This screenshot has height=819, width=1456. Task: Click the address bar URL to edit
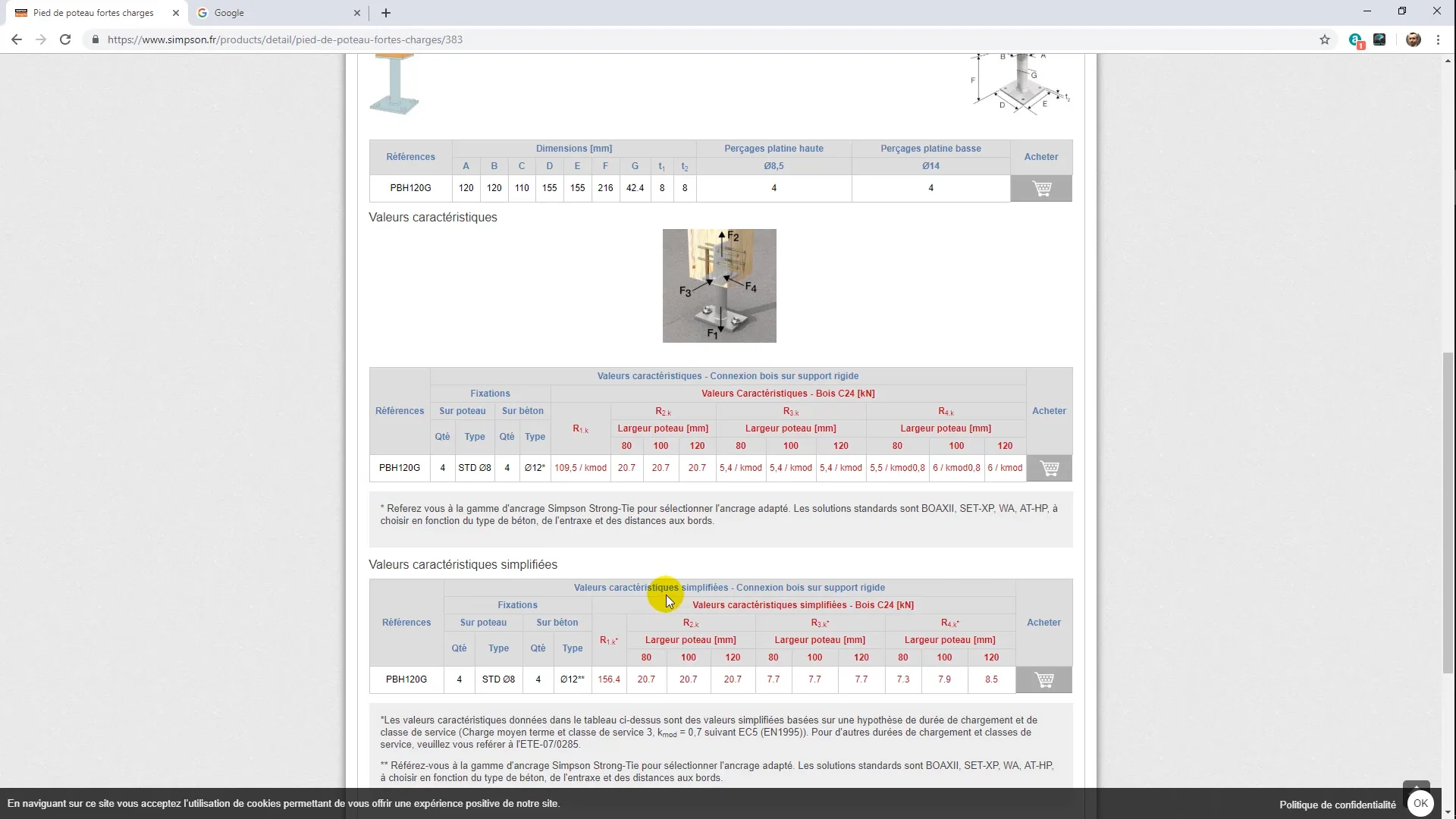coord(283,40)
